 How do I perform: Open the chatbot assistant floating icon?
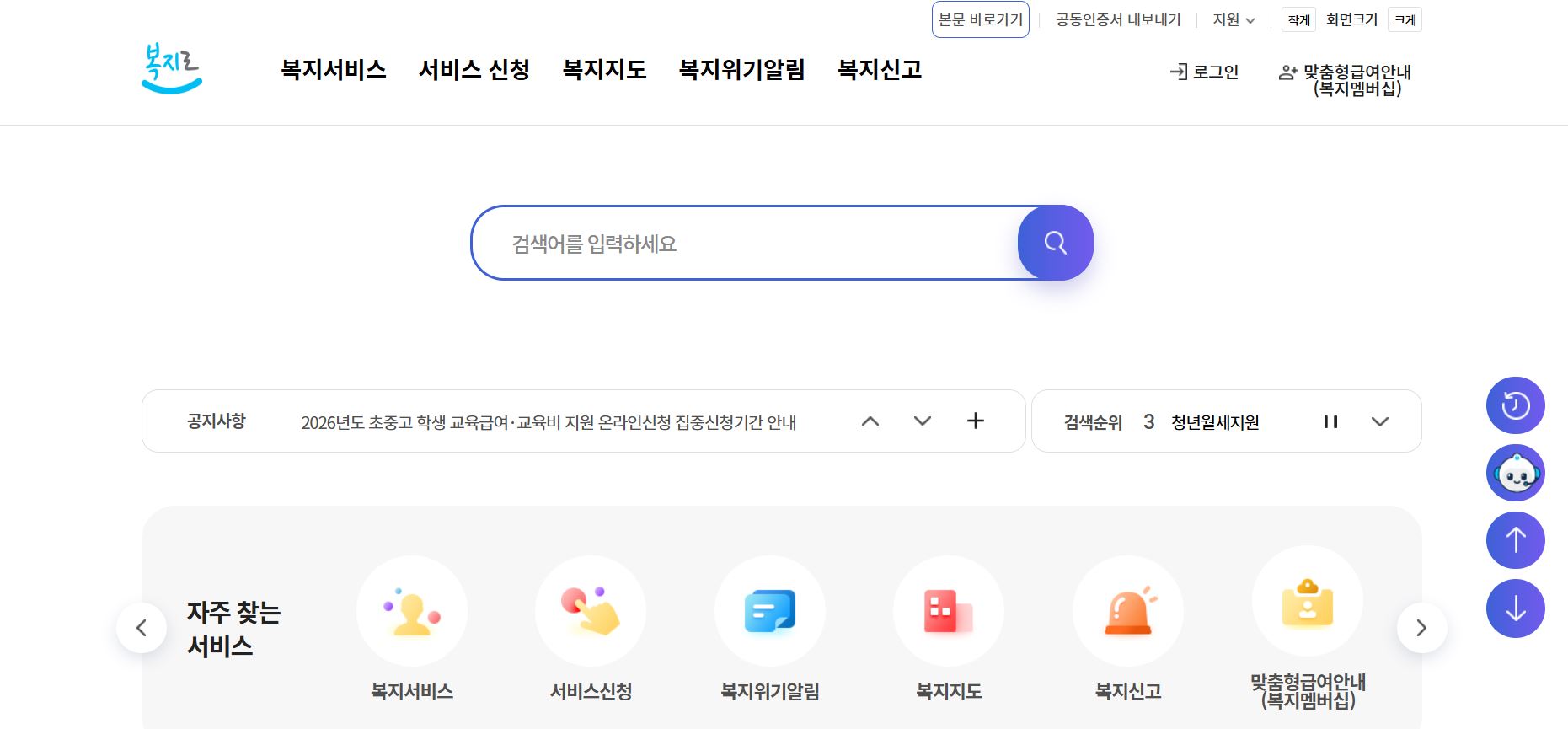[x=1515, y=473]
